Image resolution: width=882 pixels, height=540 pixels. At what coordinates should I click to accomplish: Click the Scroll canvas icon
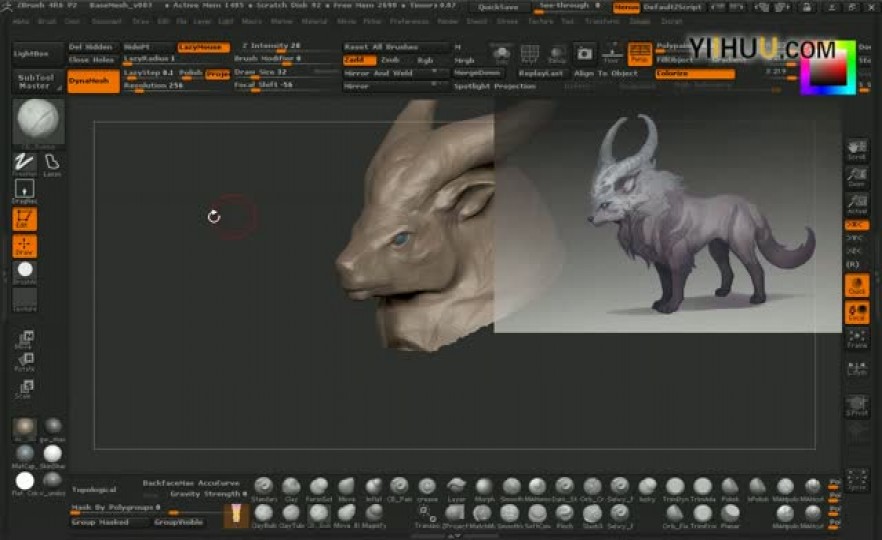tap(857, 150)
